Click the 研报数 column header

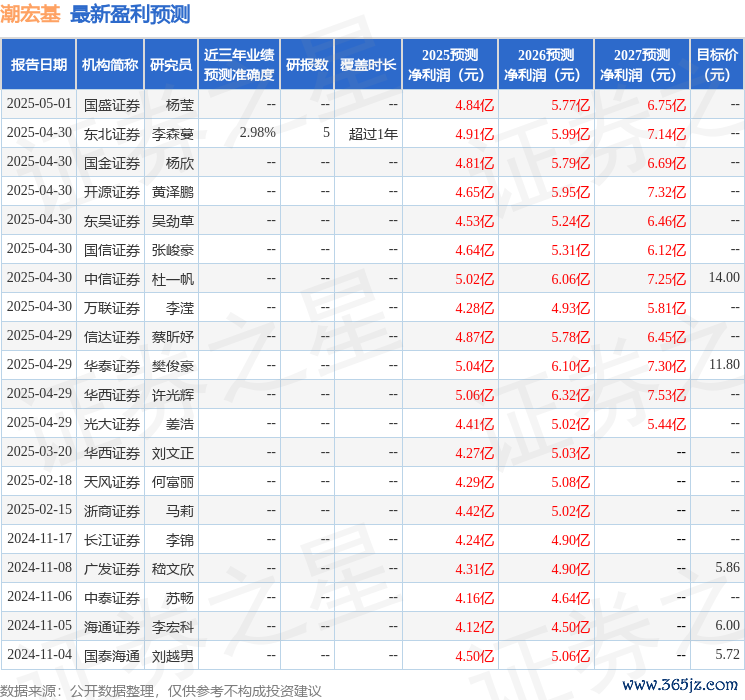[x=307, y=65]
